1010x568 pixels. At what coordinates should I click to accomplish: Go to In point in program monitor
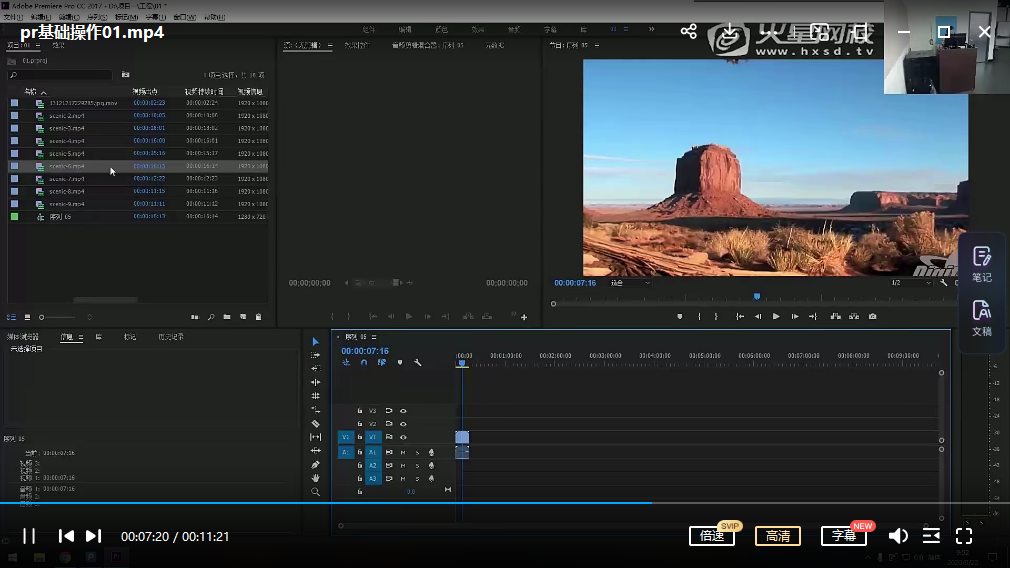[740, 316]
